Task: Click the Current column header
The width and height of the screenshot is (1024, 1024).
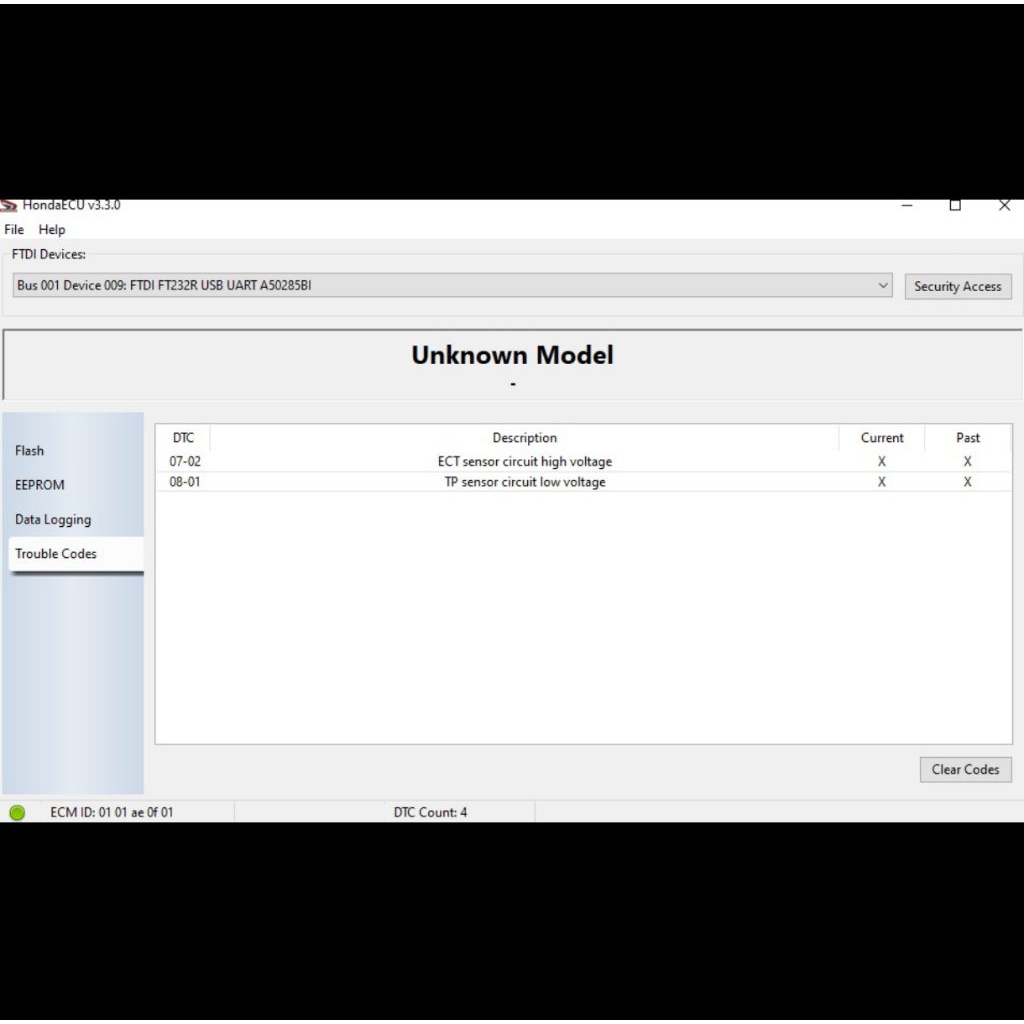Action: coord(882,438)
